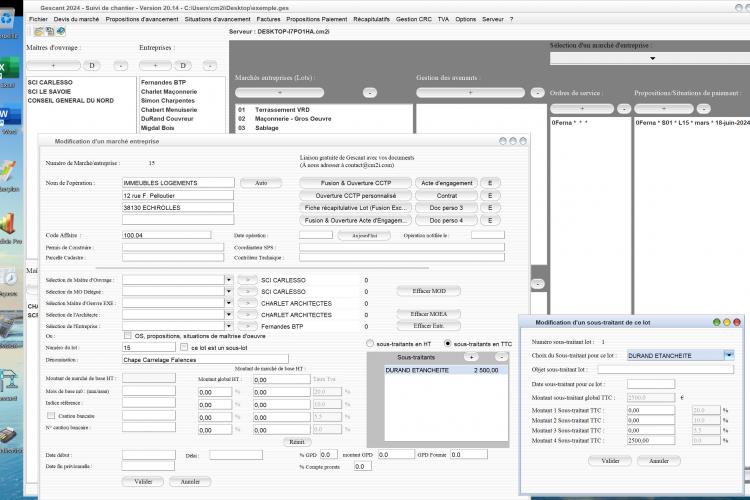Click the blue globe toolbar icon
This screenshot has height=500, width=750.
(61, 32)
